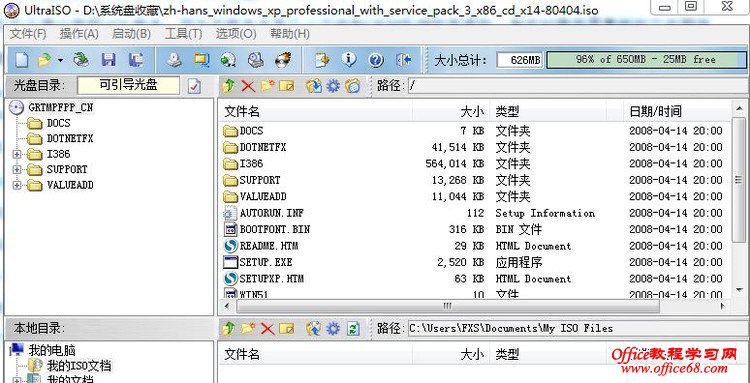
Task: Click Up one level icon in disc pane
Action: coord(230,86)
